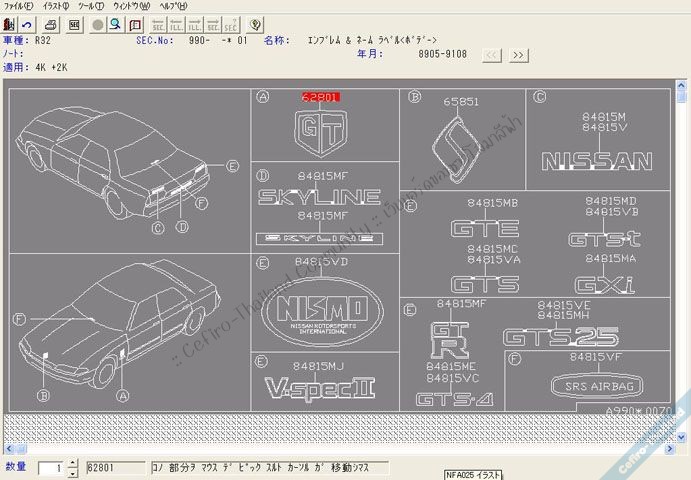Open the ファイル(F) menu
Viewport: 691px width, 480px height.
18,6
